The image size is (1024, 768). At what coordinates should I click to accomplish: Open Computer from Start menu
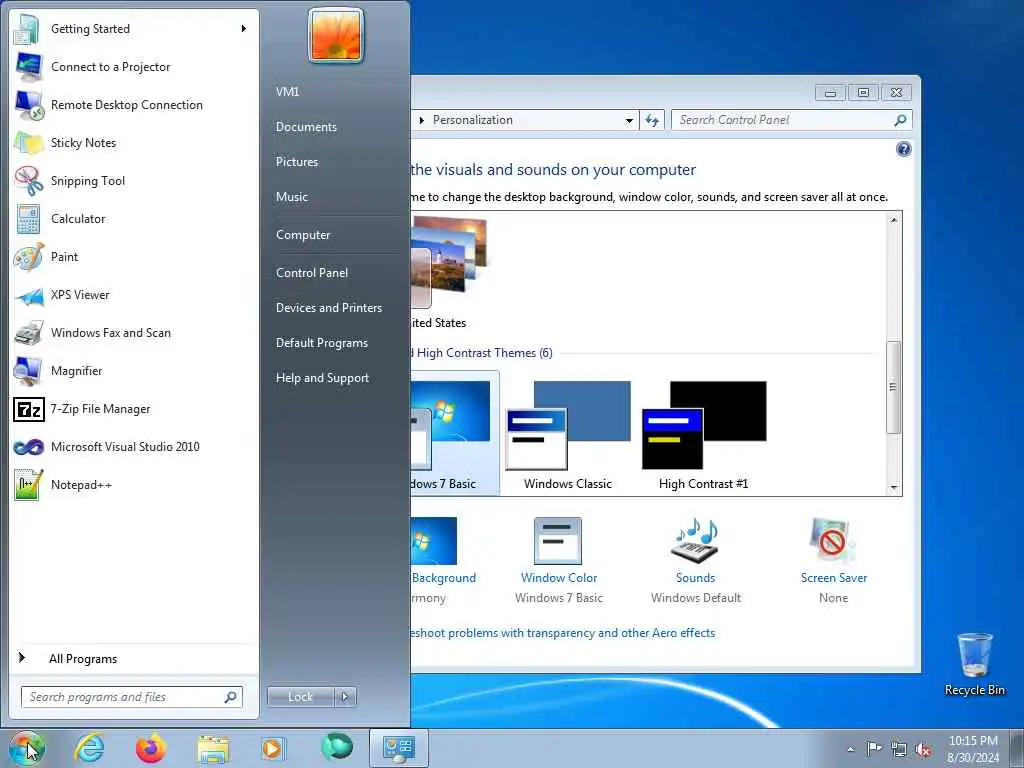[x=303, y=234]
